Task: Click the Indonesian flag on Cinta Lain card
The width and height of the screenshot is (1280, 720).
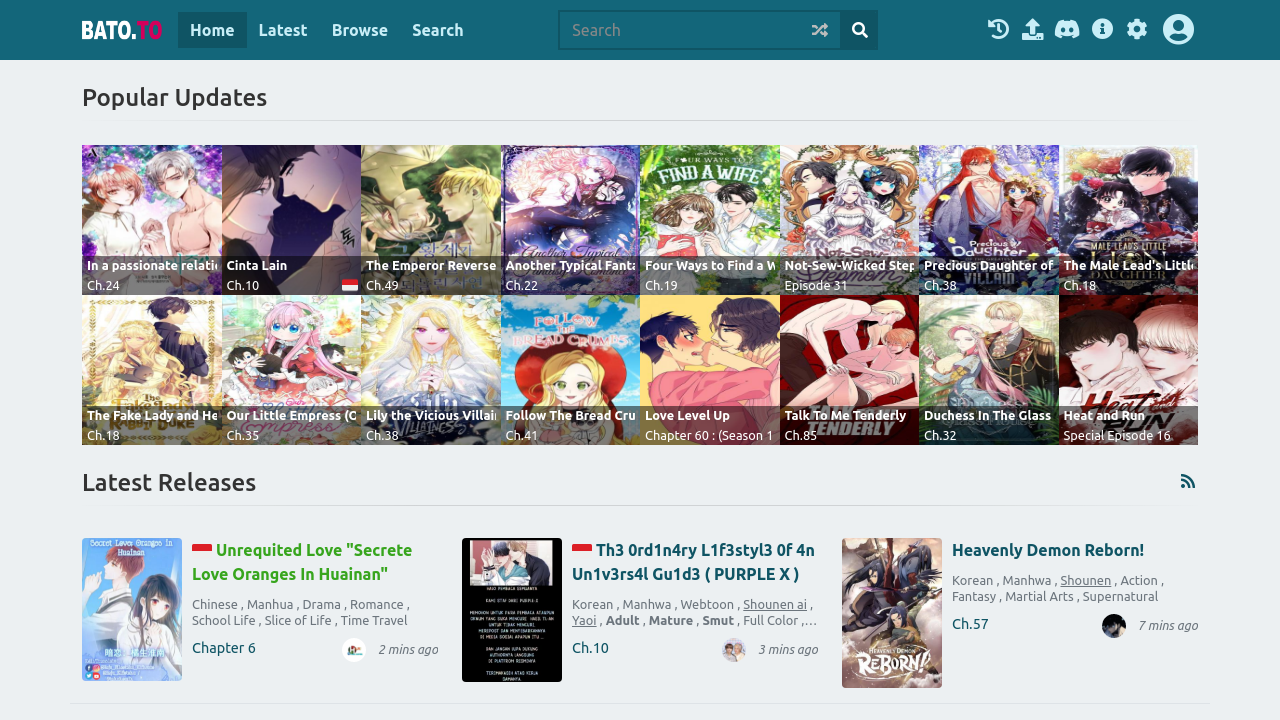Action: tap(349, 286)
